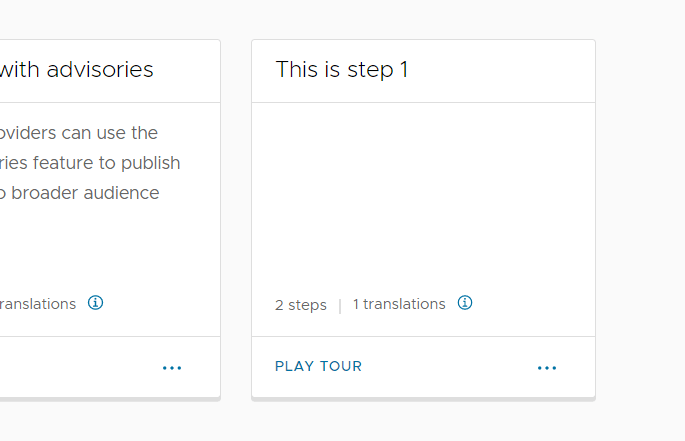
Task: Open ellipsis menu on the advisories card
Action: pyautogui.click(x=172, y=368)
